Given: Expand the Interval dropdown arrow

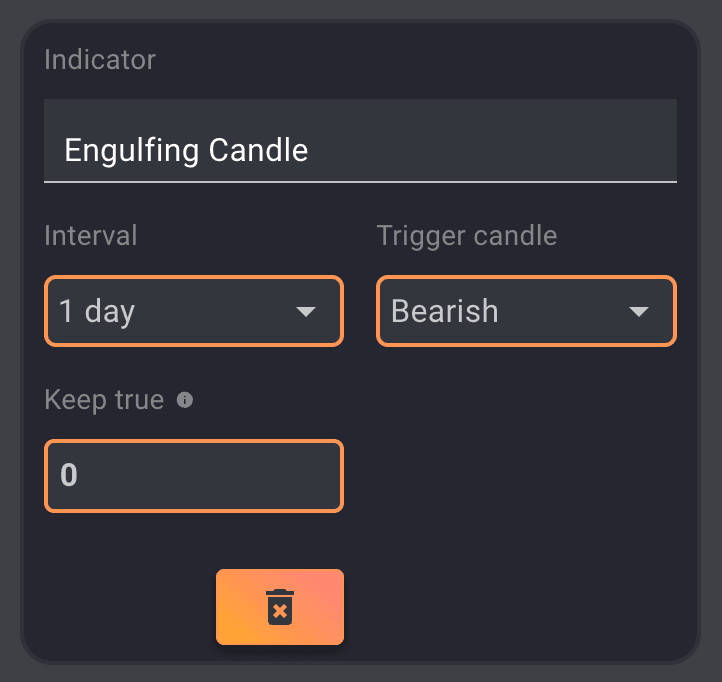Looking at the screenshot, I should tap(306, 312).
